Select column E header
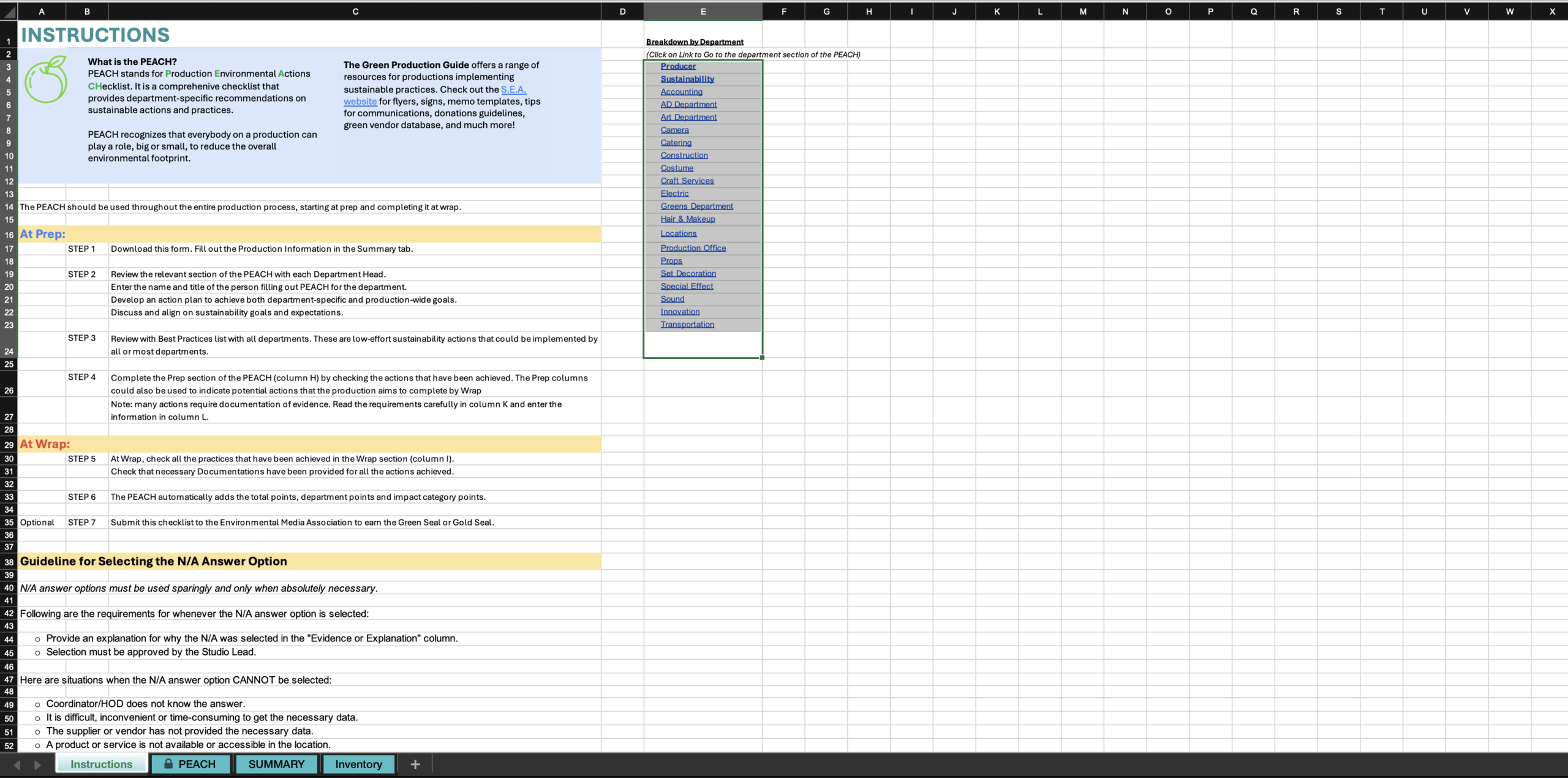This screenshot has width=1568, height=778. click(x=703, y=11)
